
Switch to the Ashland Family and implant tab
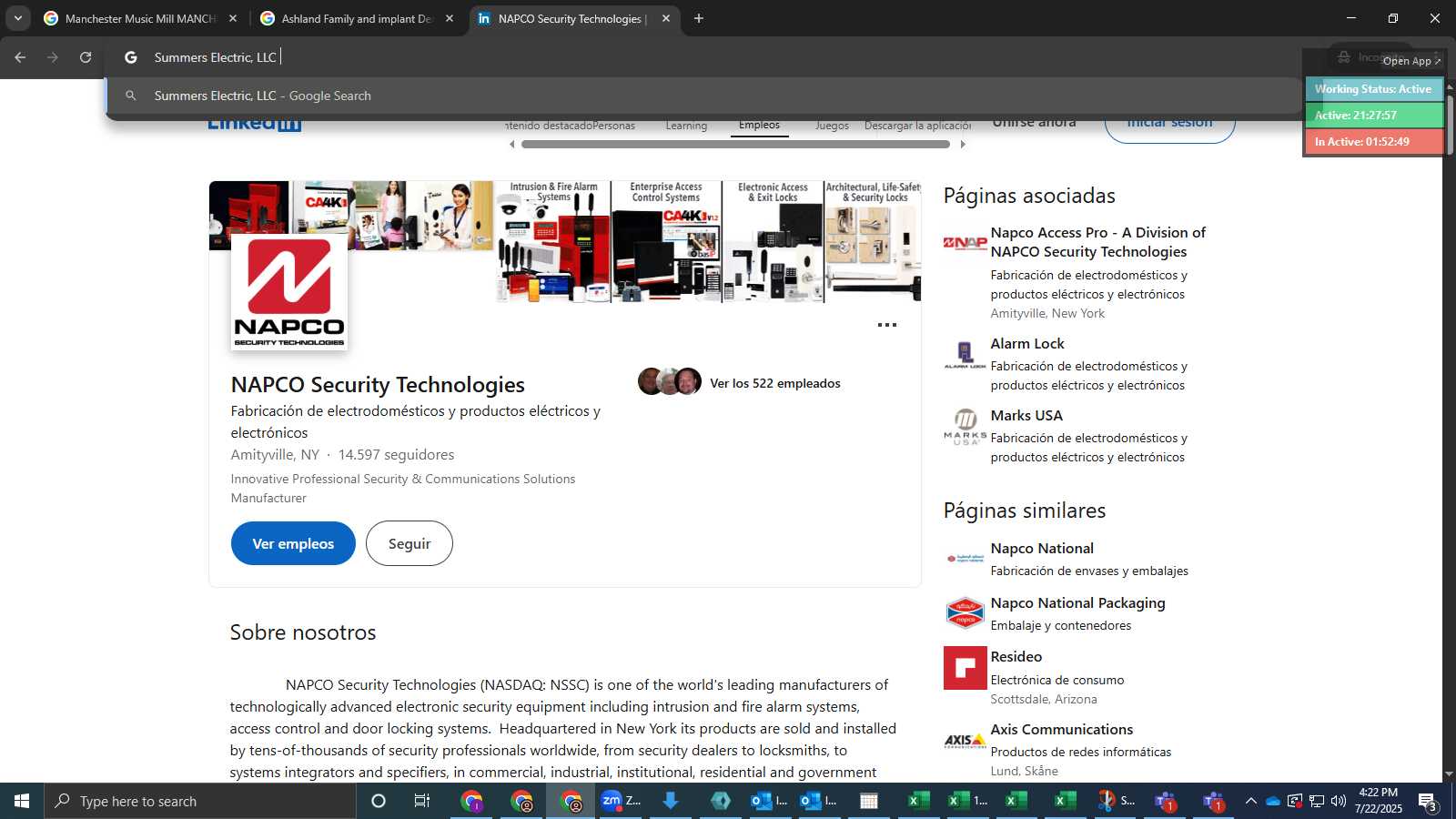(358, 18)
